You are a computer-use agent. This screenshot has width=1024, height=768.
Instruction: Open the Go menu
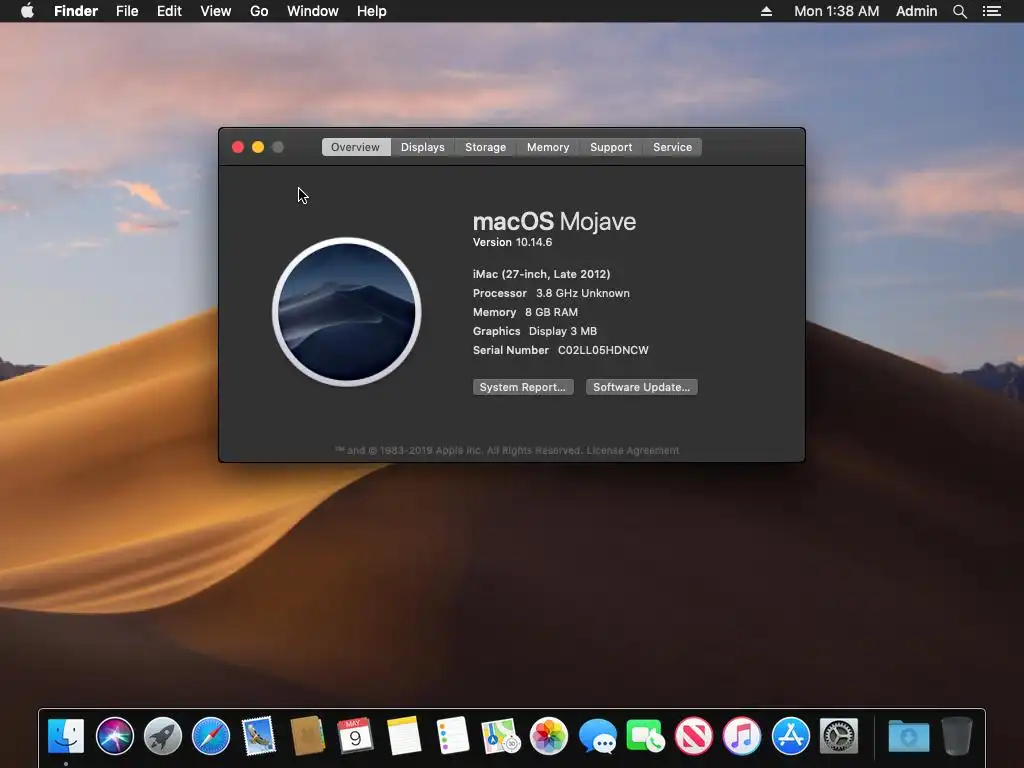pos(259,11)
